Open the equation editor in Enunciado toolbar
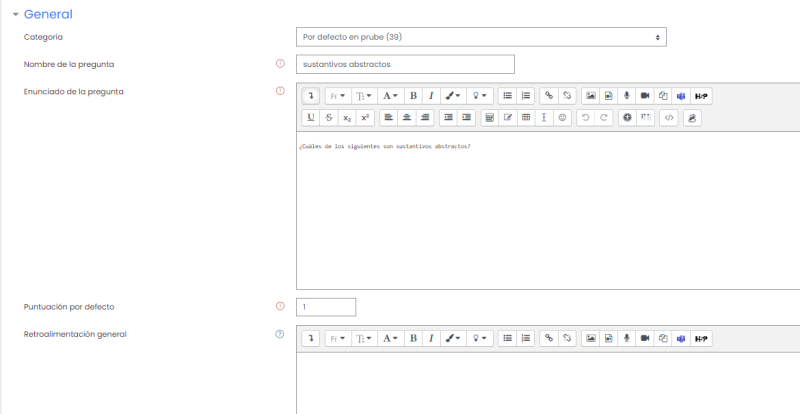 (x=489, y=117)
